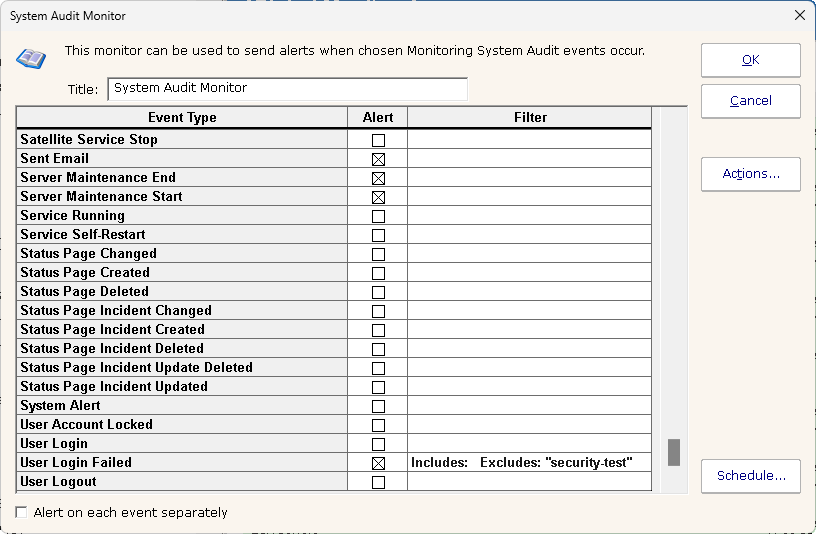Tick the User Account Locked checkbox
Screen dimensions: 816x534
[x=378, y=425]
